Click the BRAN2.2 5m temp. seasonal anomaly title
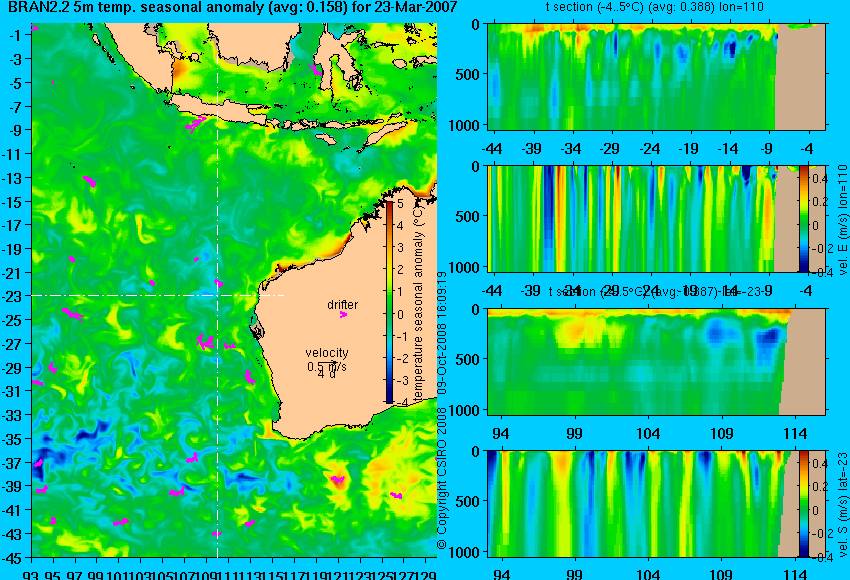Viewport: 850px width, 580px height. (233, 8)
